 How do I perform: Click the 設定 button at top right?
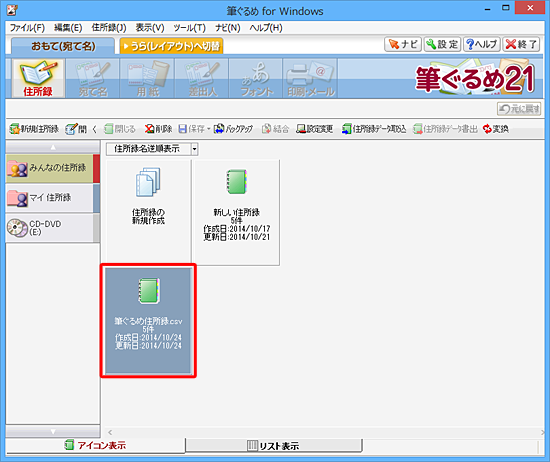[442, 44]
